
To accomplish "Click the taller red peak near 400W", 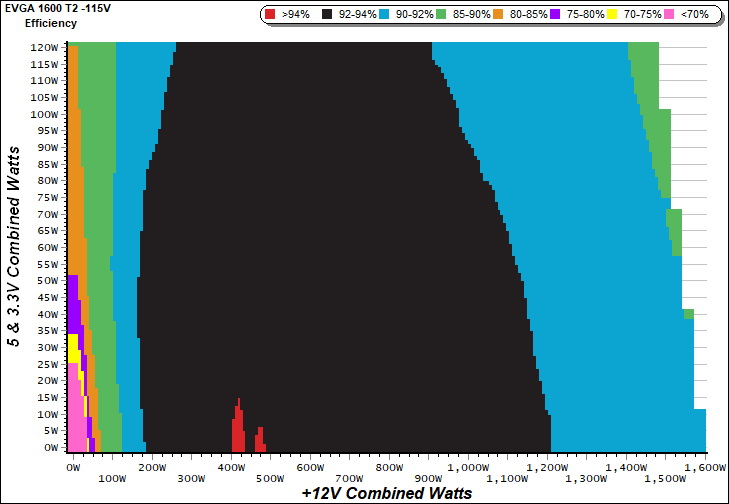I will tap(238, 426).
